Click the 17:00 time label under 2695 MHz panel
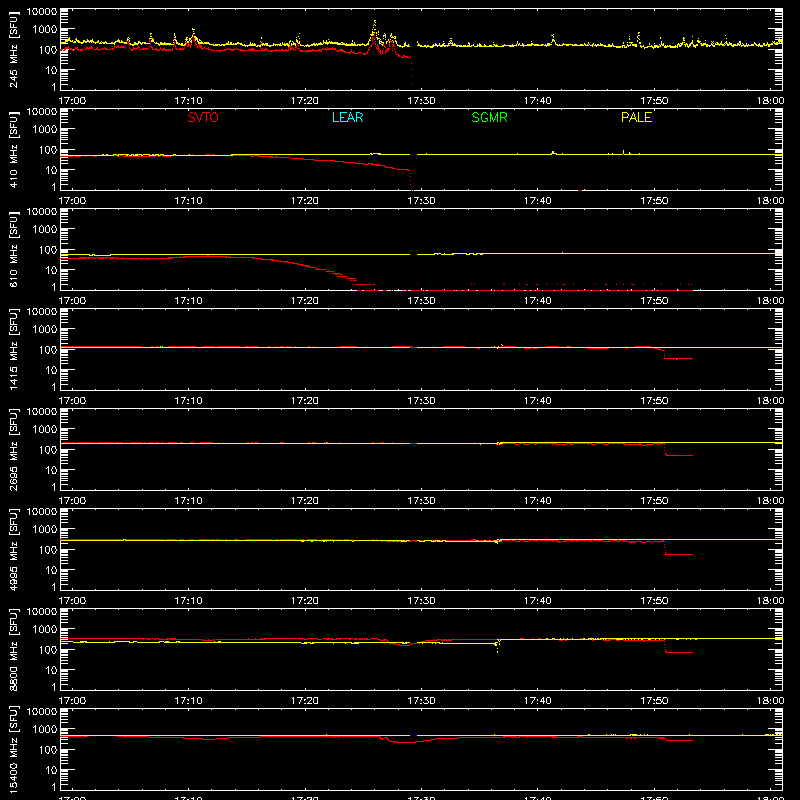 pos(72,501)
